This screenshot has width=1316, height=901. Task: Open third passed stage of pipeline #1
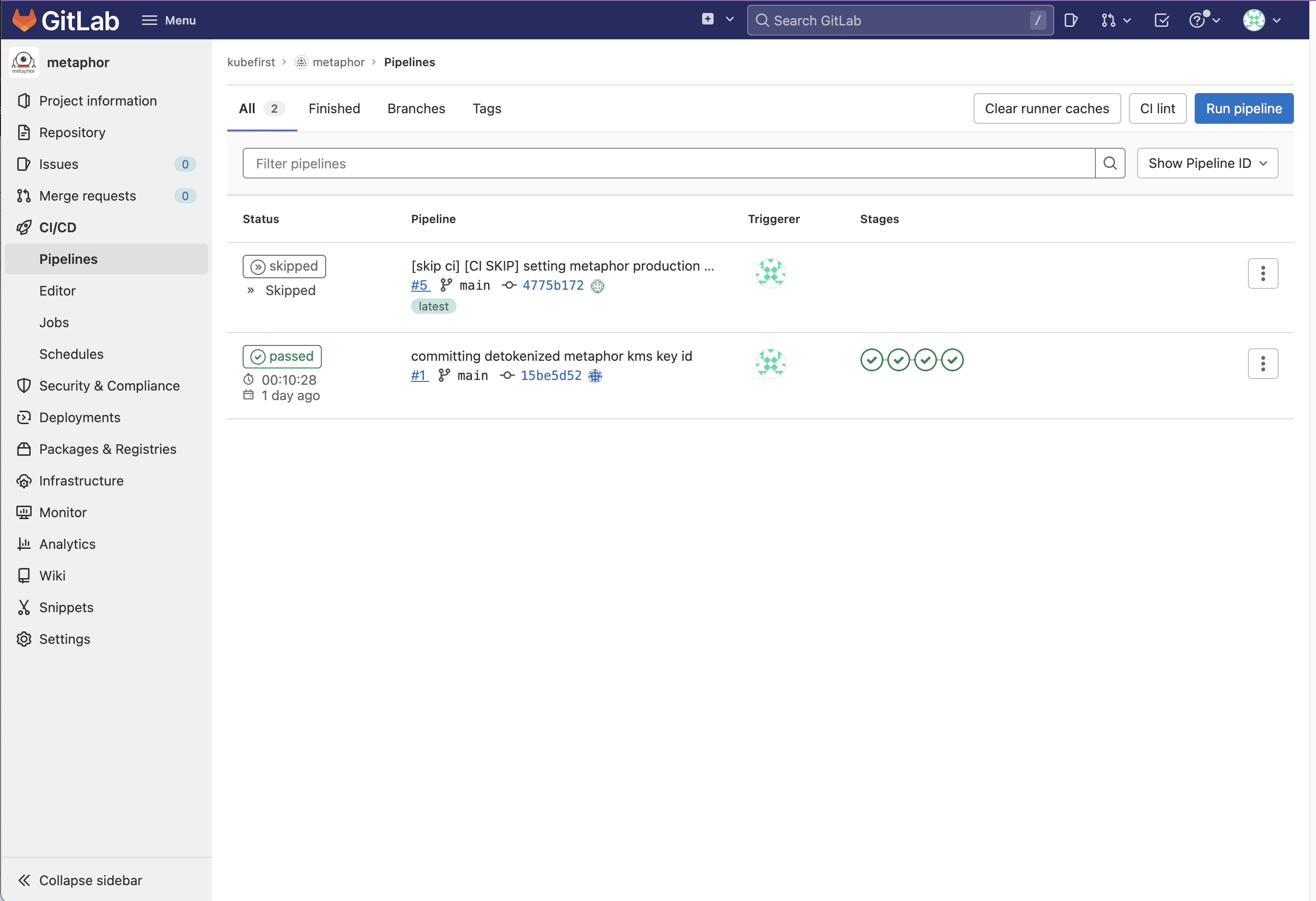(x=925, y=360)
